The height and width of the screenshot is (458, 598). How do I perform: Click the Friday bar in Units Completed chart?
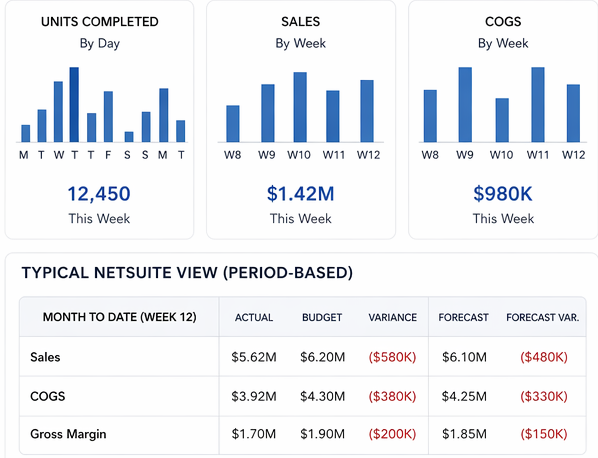[x=108, y=117]
